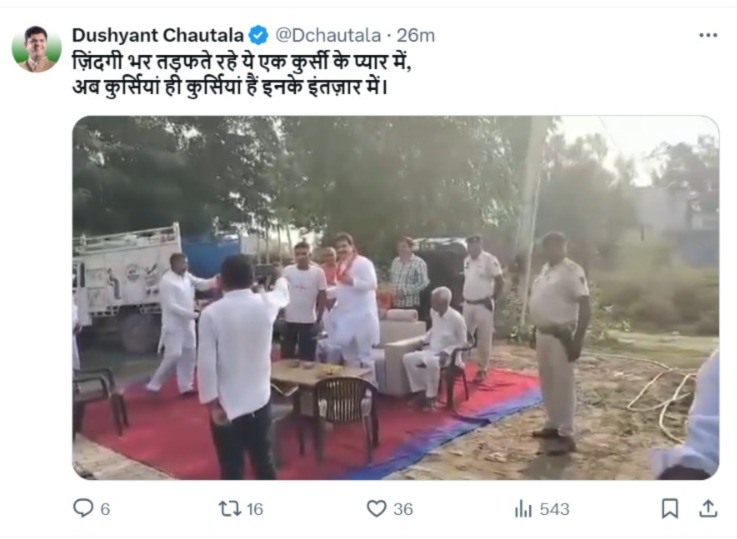
Task: Open the @Dchautala handle link
Action: (x=328, y=36)
